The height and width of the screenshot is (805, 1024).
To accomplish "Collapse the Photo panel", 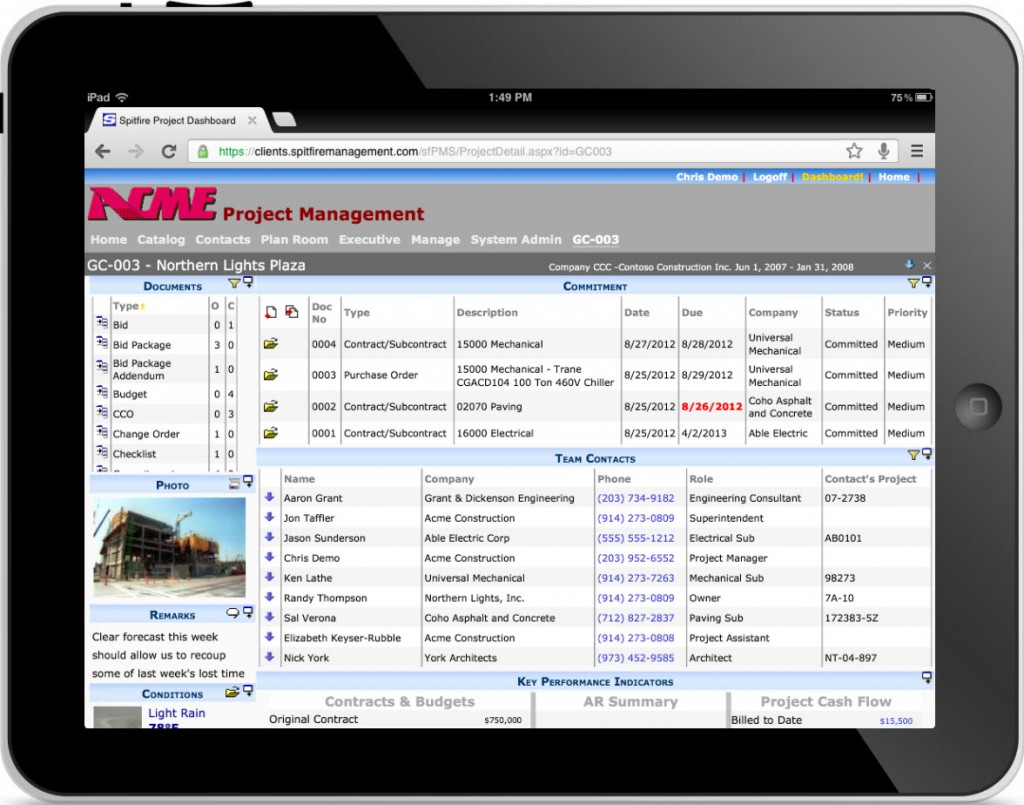I will coord(248,482).
